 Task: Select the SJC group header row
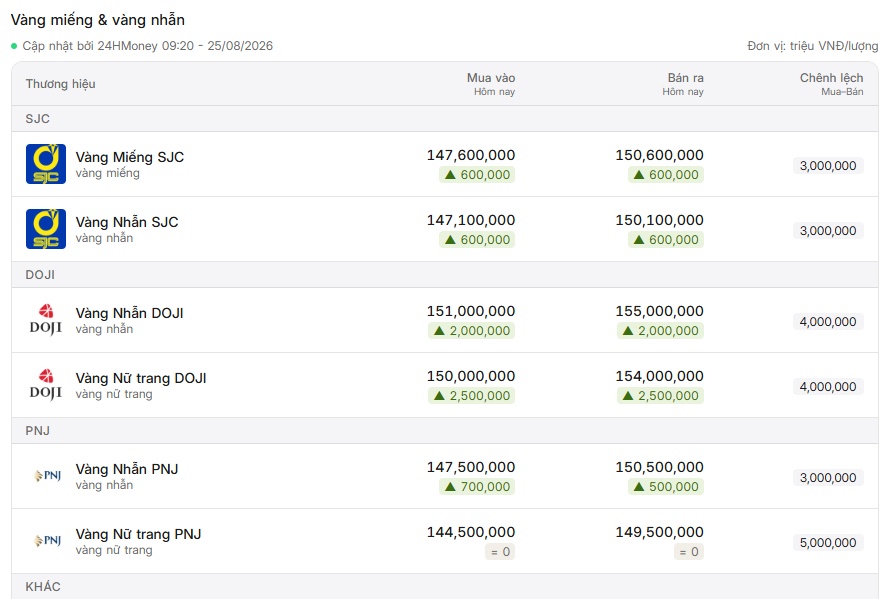(x=445, y=119)
